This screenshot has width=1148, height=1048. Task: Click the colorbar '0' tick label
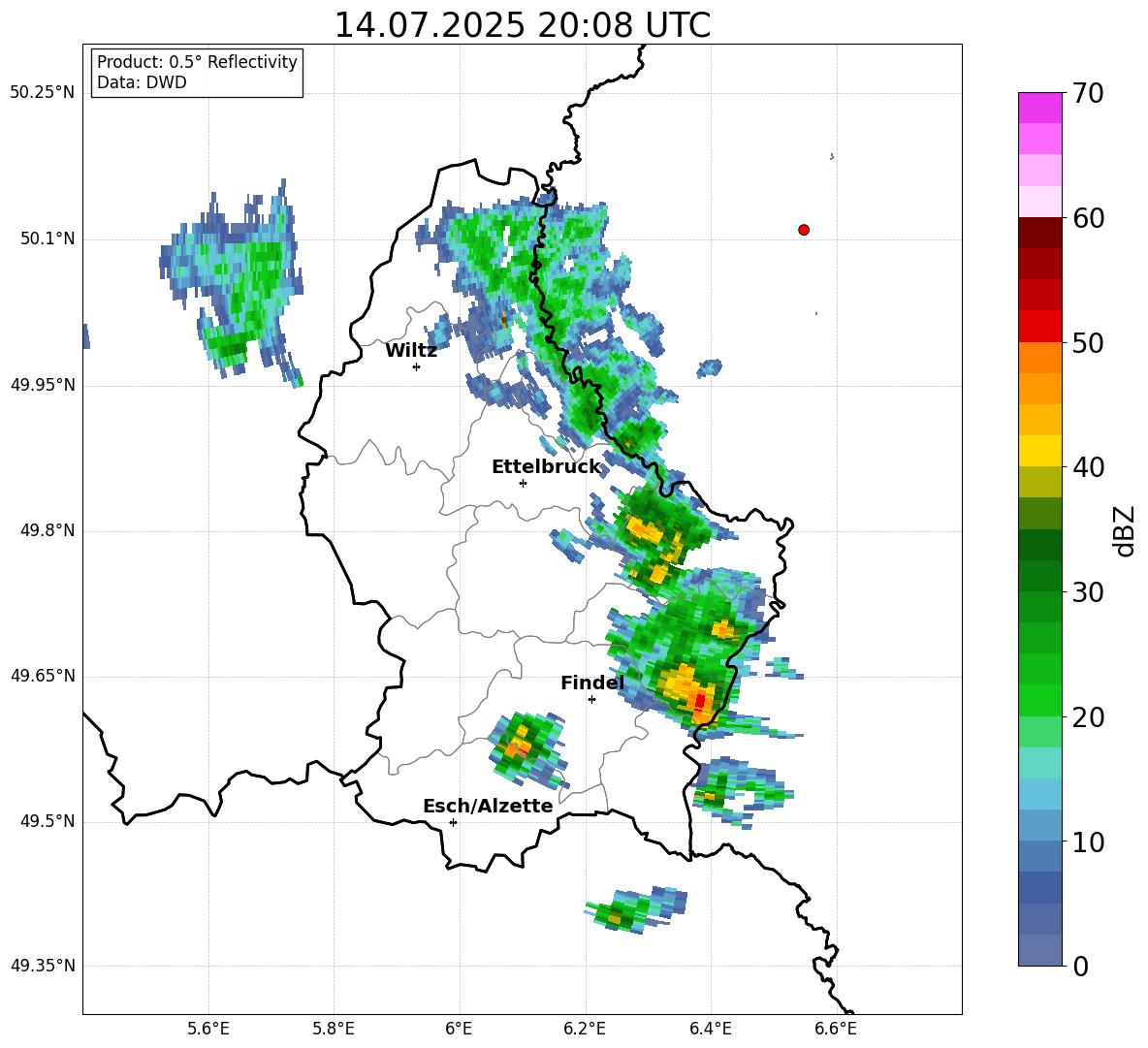click(x=1081, y=966)
